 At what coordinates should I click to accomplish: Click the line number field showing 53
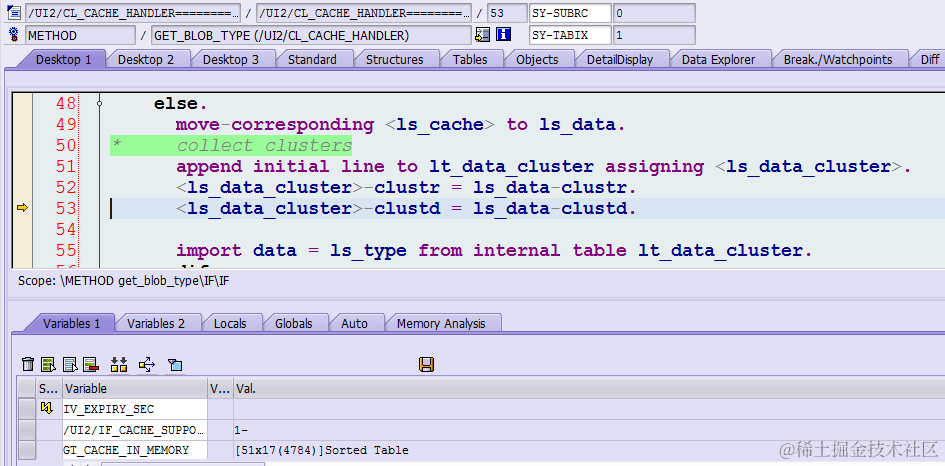click(507, 13)
